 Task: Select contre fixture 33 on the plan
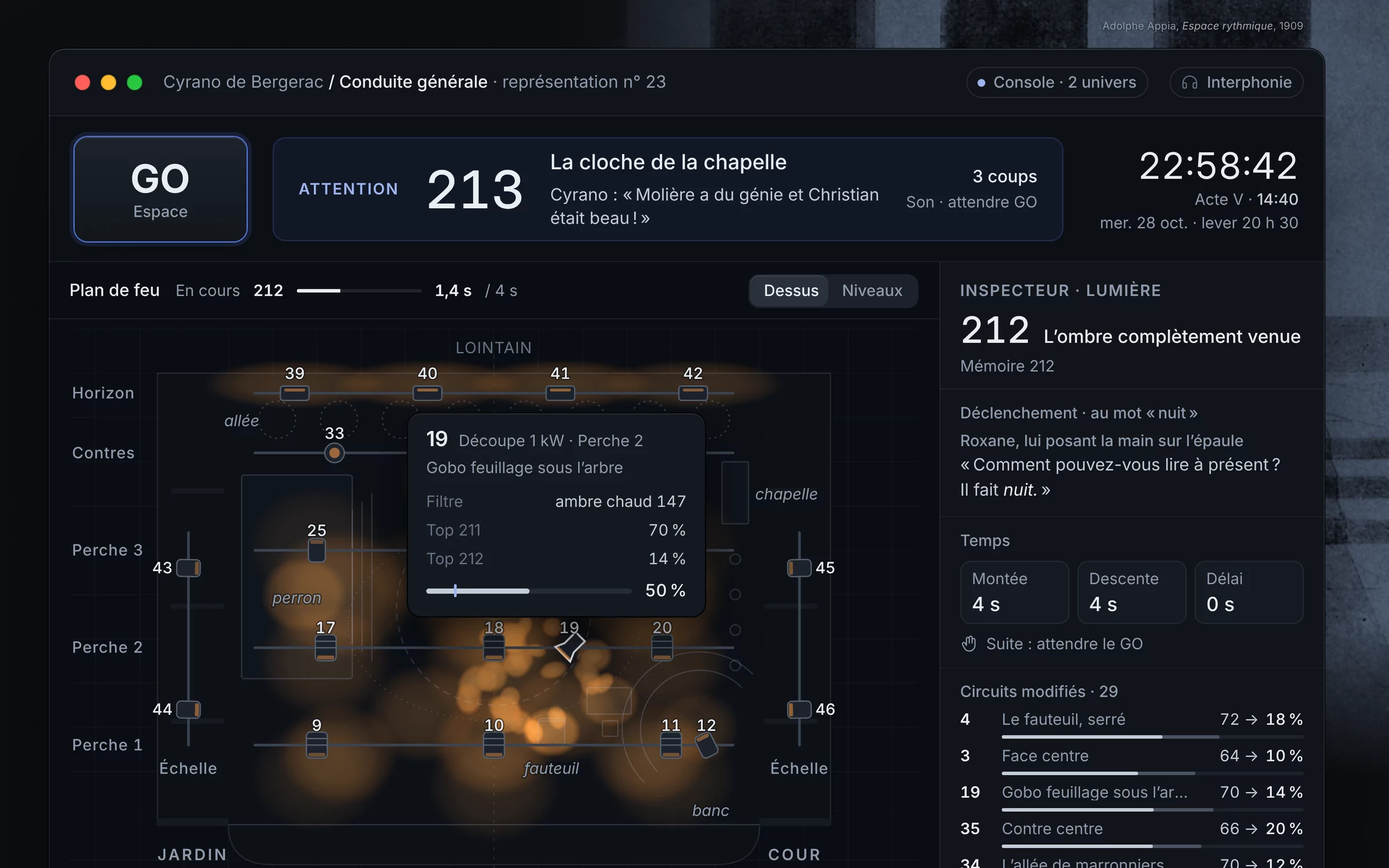coord(334,453)
